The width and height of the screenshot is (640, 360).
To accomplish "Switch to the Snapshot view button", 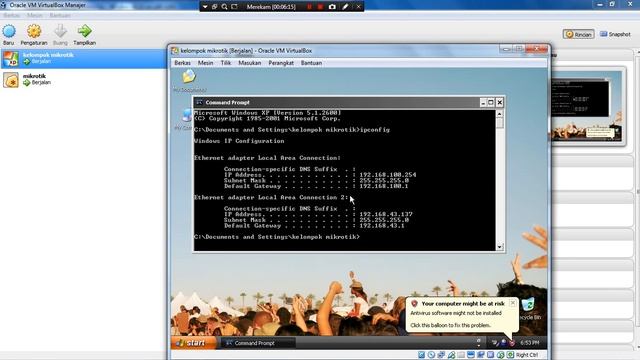I will [615, 34].
